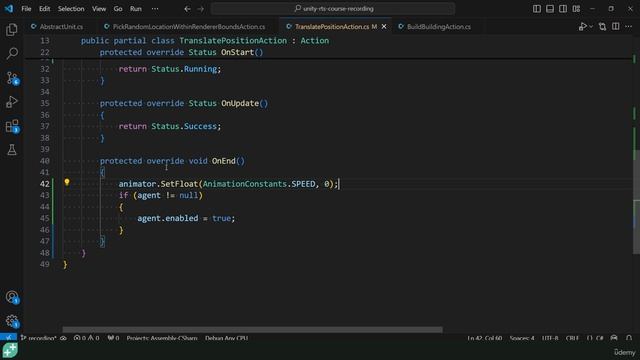Open the Search view in activity bar
The image size is (640, 360).
(12, 53)
